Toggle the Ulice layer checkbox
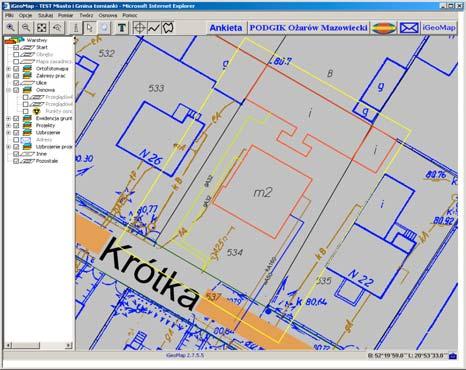The width and height of the screenshot is (466, 370). tap(16, 83)
